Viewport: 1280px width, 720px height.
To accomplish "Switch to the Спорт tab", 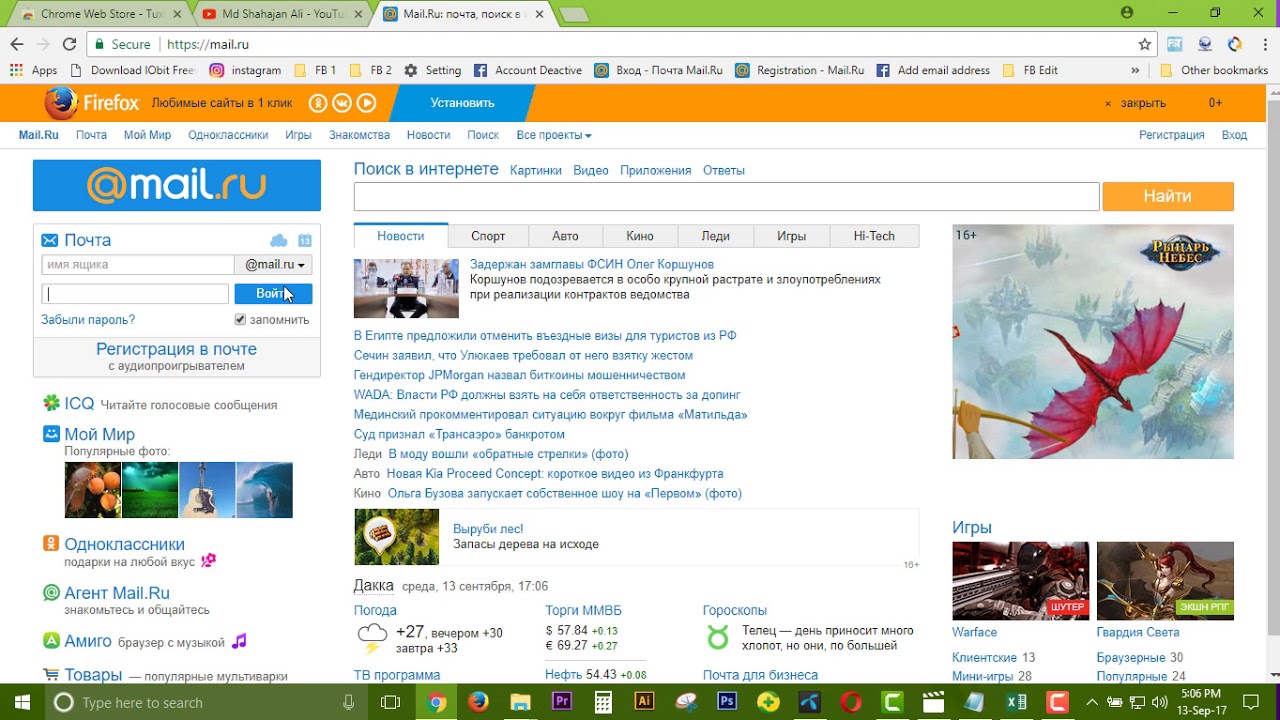I will 488,236.
